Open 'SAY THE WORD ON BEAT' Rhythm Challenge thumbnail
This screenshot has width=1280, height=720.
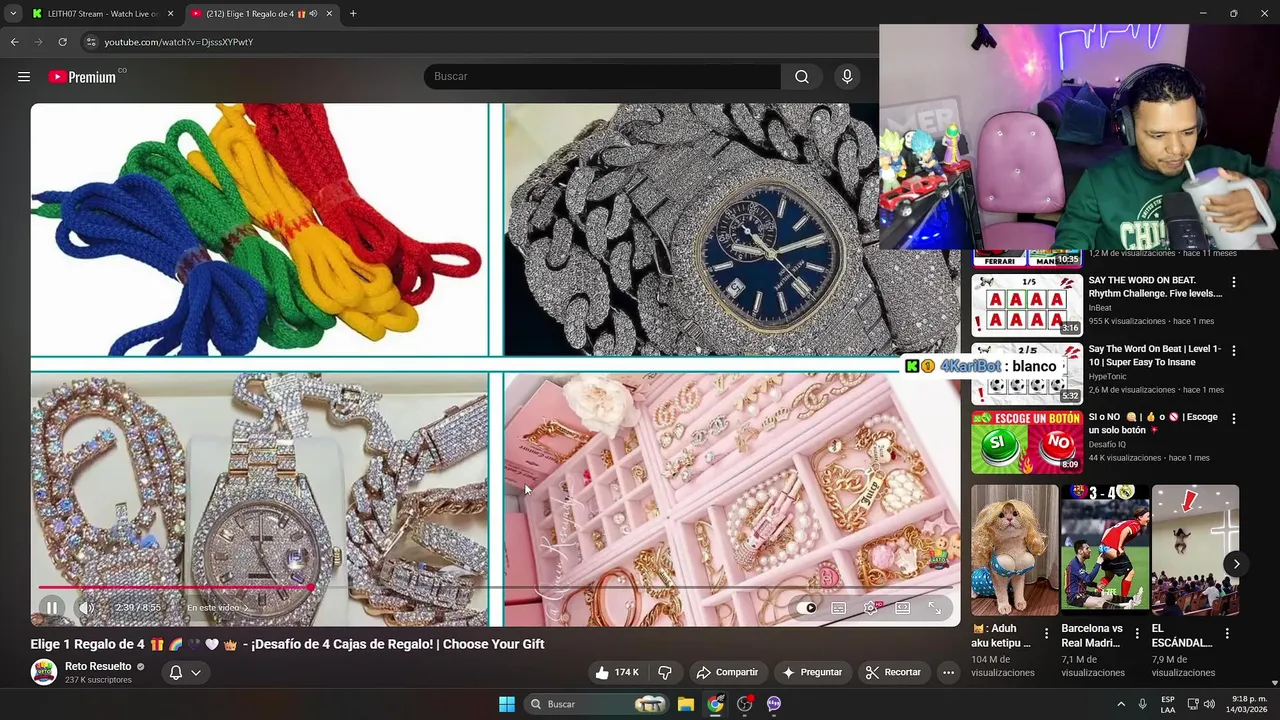point(1027,305)
